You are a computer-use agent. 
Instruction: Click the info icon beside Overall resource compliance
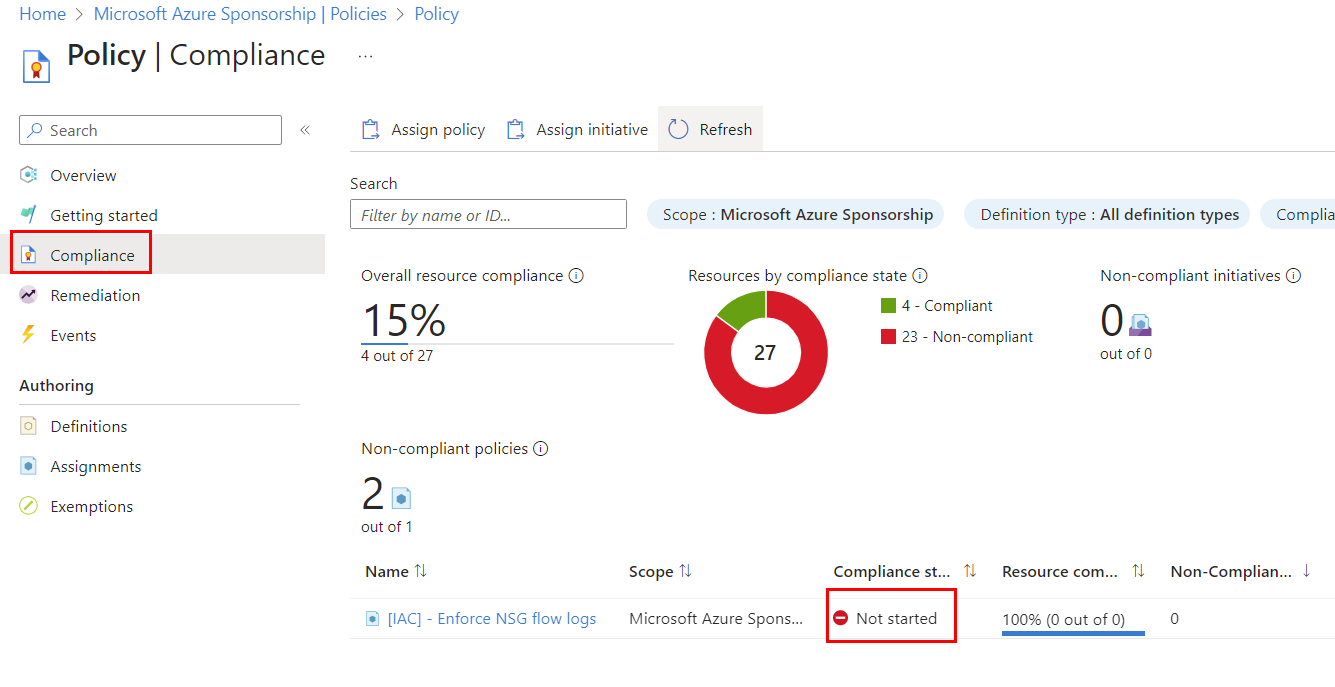click(x=576, y=275)
